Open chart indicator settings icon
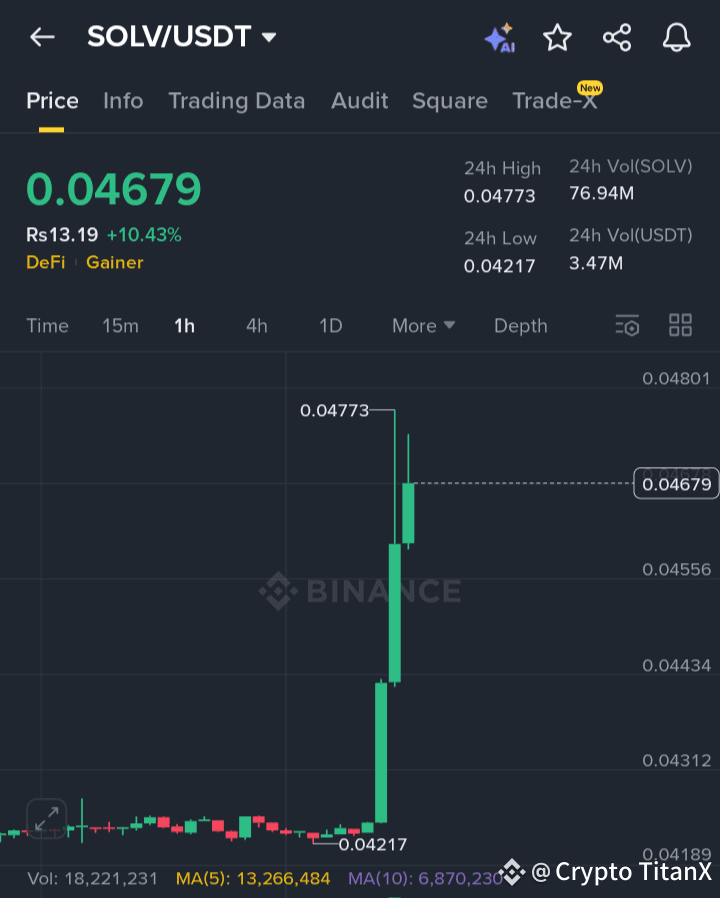This screenshot has height=898, width=720. click(x=627, y=325)
